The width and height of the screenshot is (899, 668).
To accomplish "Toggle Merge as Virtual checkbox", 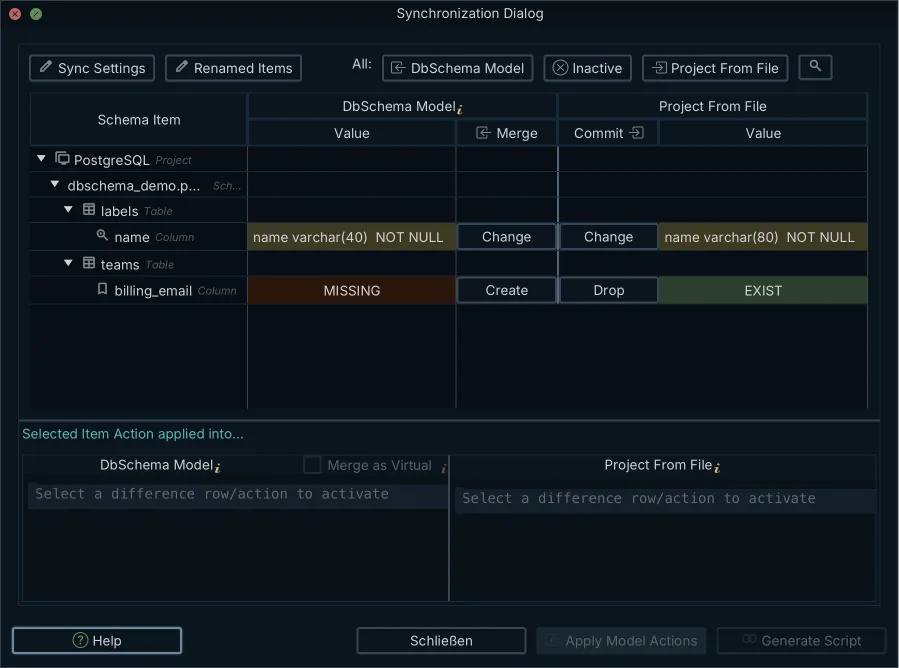I will coord(312,464).
